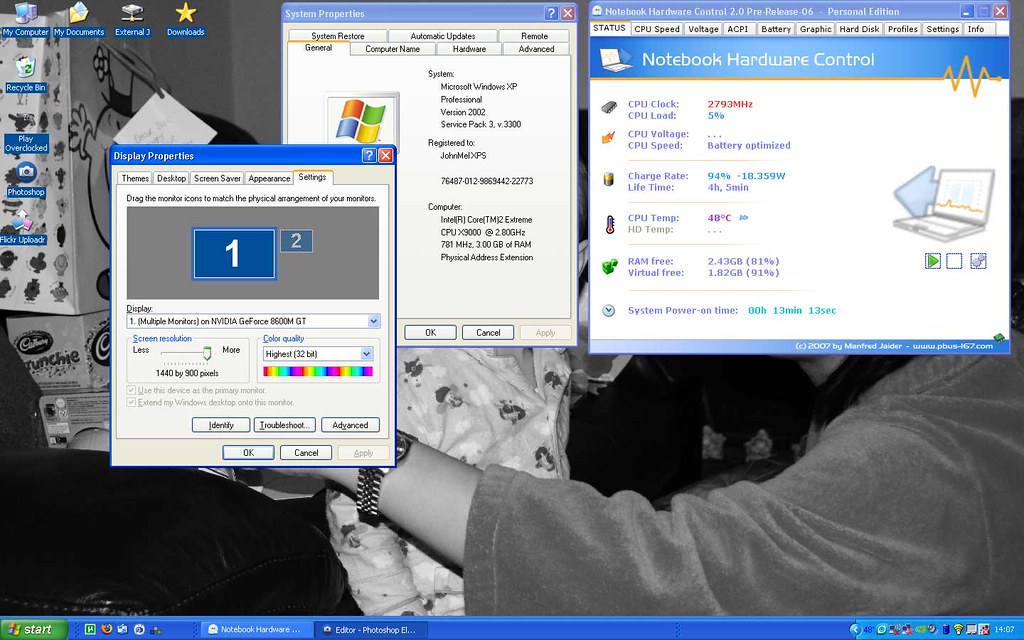Screen dimensions: 1024x640
Task: Switch to the Hardware tab in System Properties
Action: click(x=470, y=49)
